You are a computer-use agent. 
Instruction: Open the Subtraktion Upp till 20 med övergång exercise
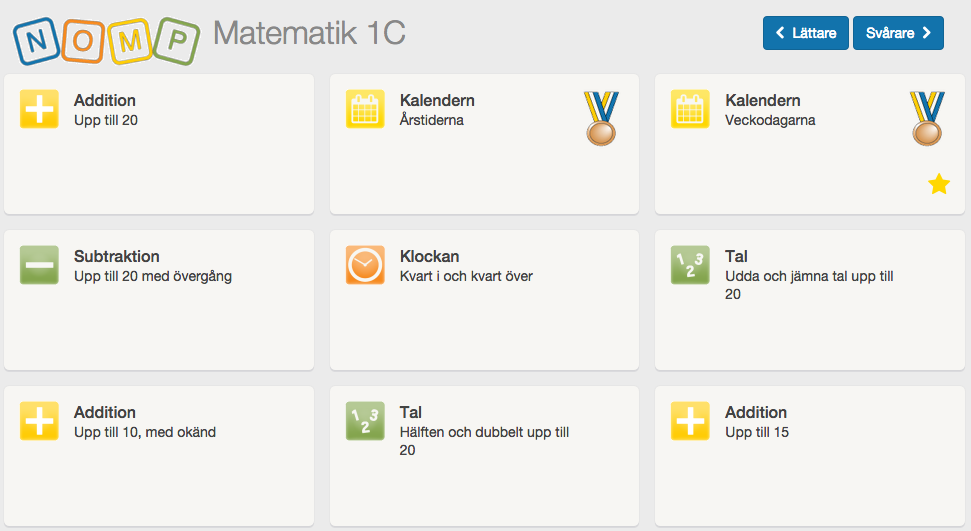[159, 301]
